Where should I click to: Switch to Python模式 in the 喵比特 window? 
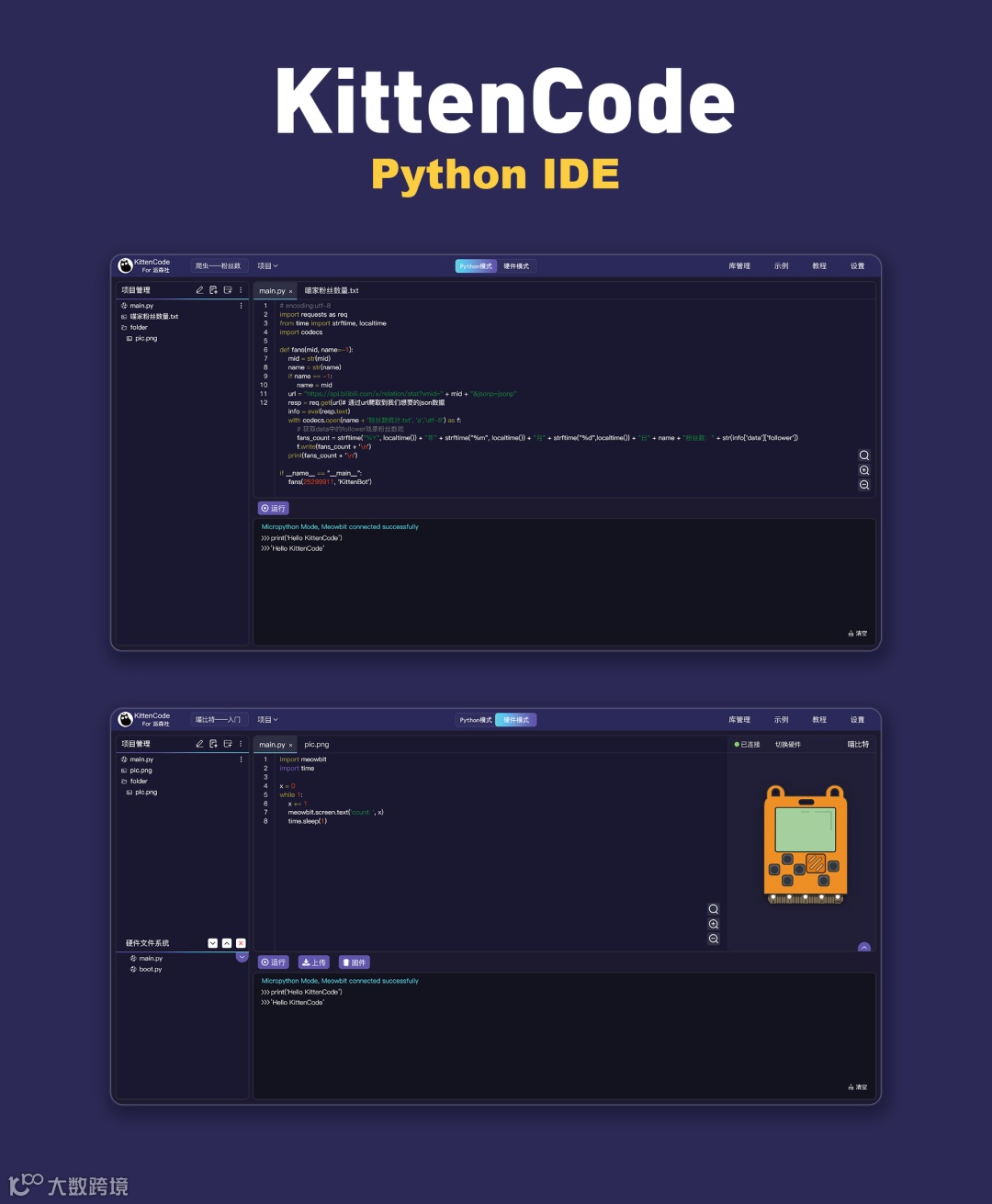pos(476,720)
